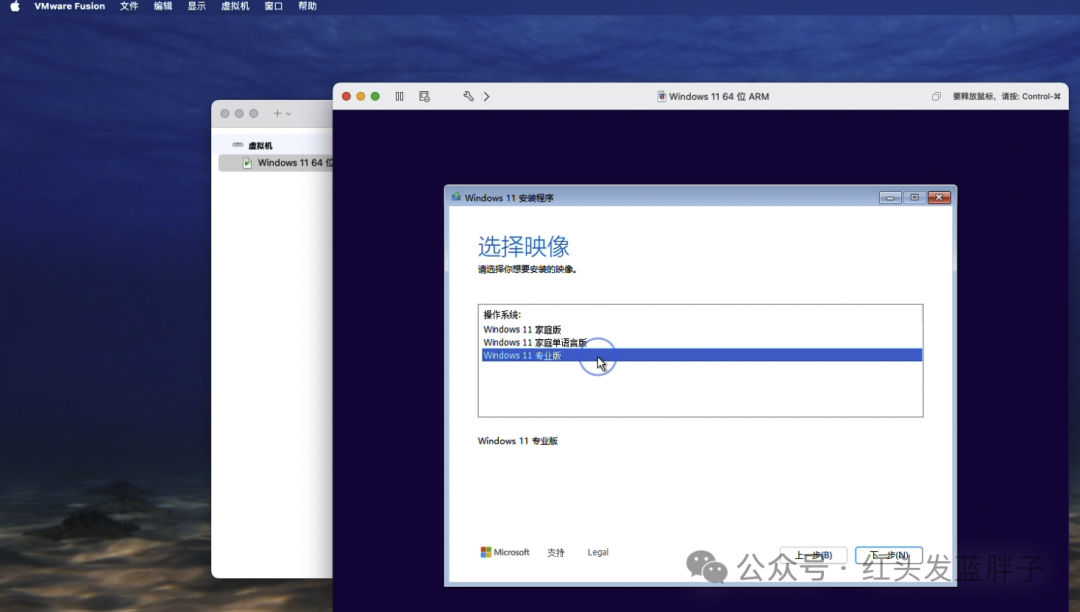The width and height of the screenshot is (1080, 612).
Task: Close the Windows 11 安装程序 dialog
Action: pyautogui.click(x=939, y=198)
